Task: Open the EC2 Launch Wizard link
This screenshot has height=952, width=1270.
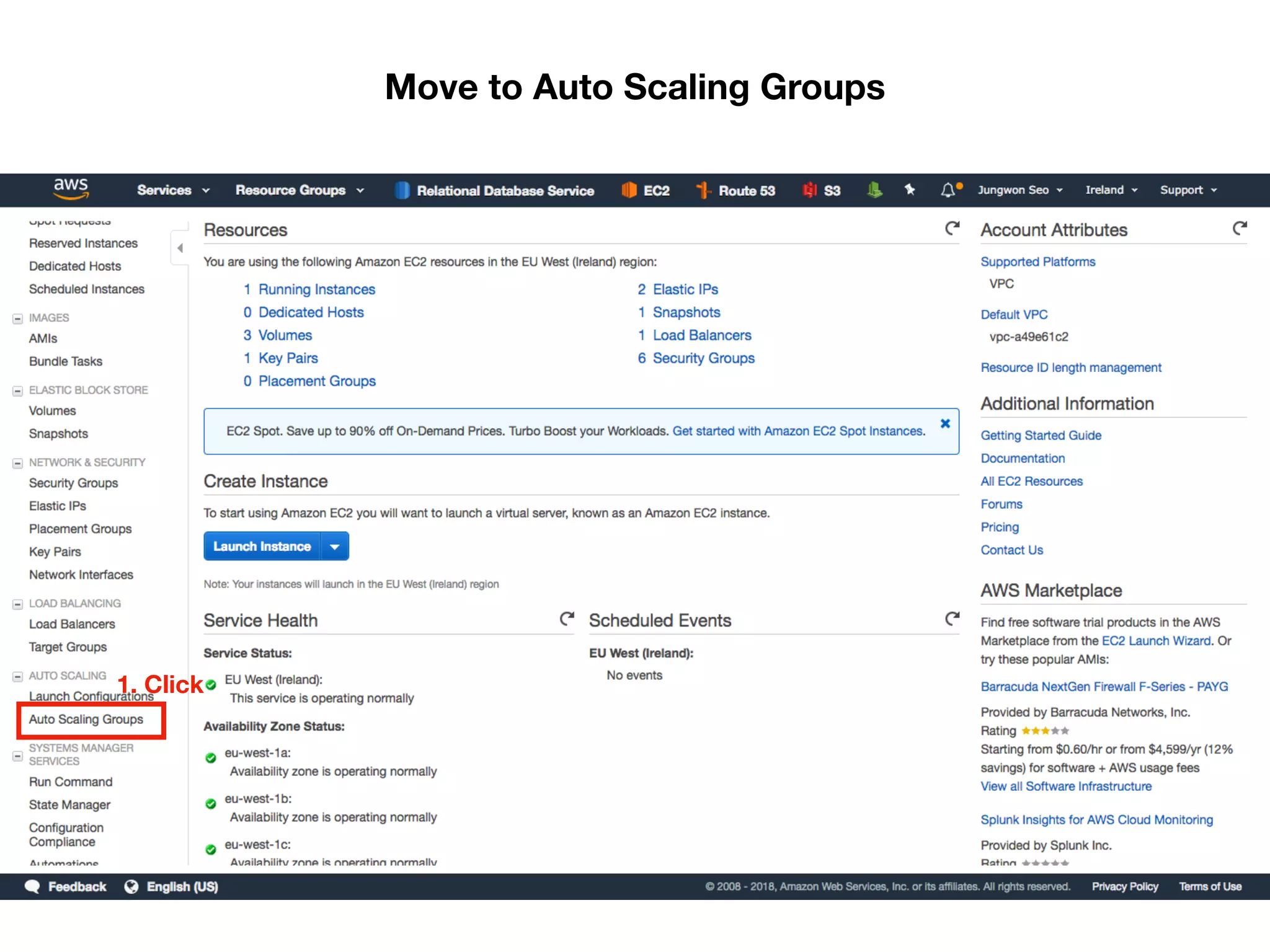Action: (1156, 641)
